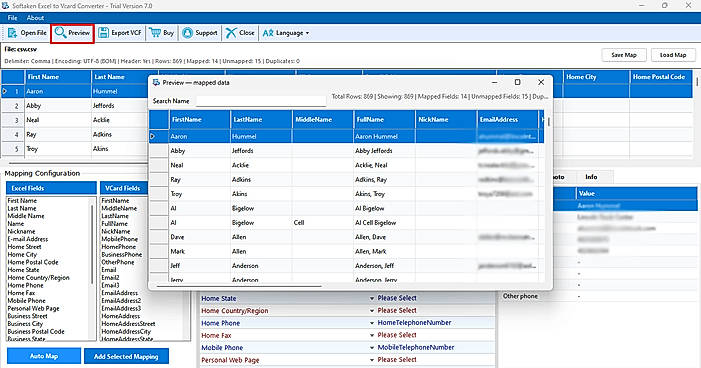
Task: Click the FullName column header in preview
Action: point(384,119)
